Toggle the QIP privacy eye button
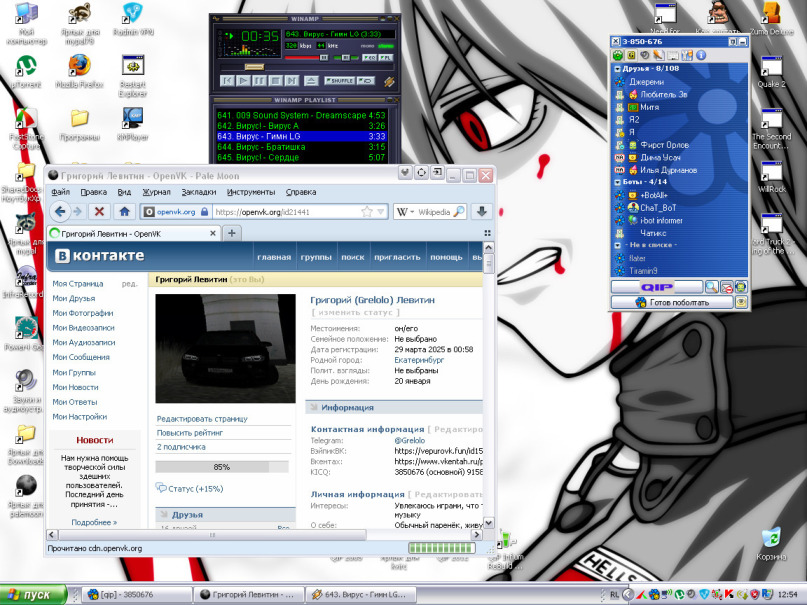The width and height of the screenshot is (807, 605). click(x=741, y=302)
